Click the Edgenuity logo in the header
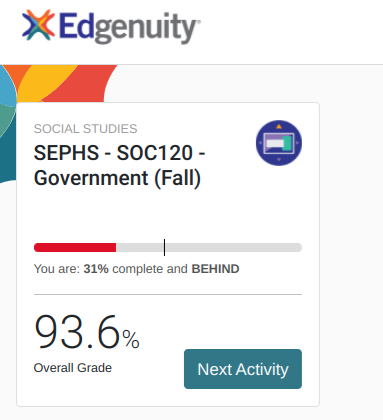Image resolution: width=383 pixels, height=420 pixels. tap(111, 27)
